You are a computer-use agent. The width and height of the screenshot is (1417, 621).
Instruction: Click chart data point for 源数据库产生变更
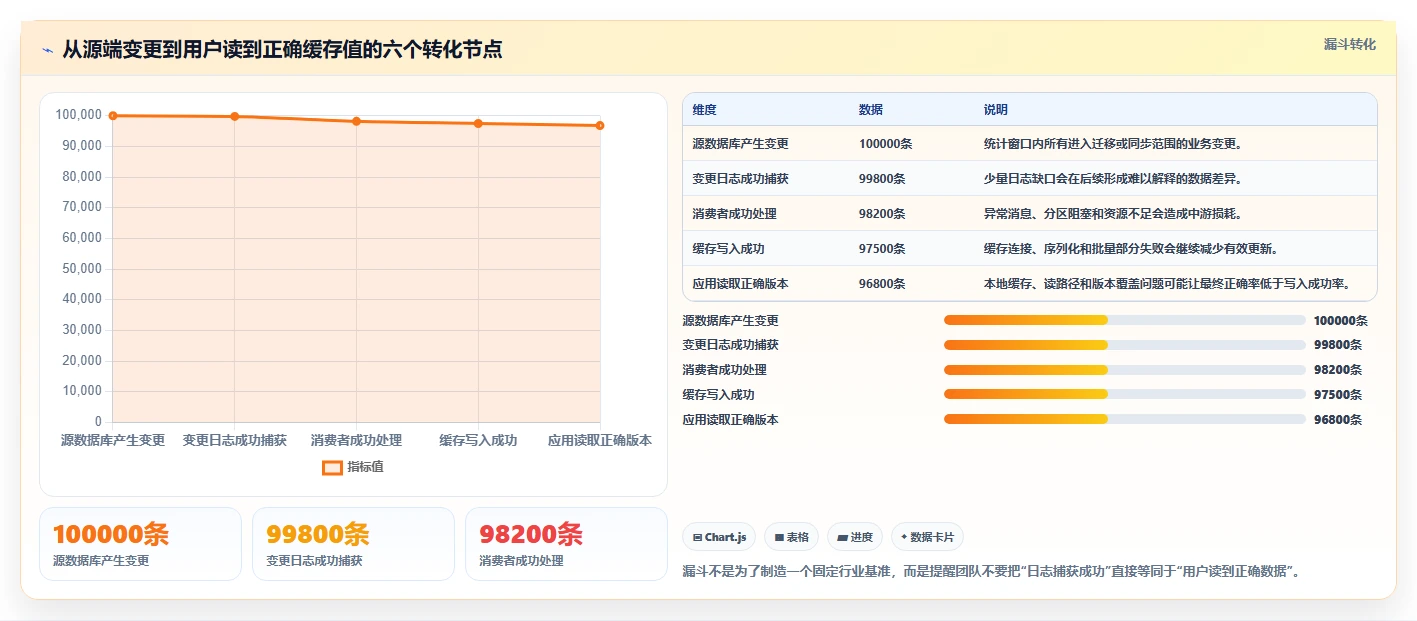click(113, 116)
